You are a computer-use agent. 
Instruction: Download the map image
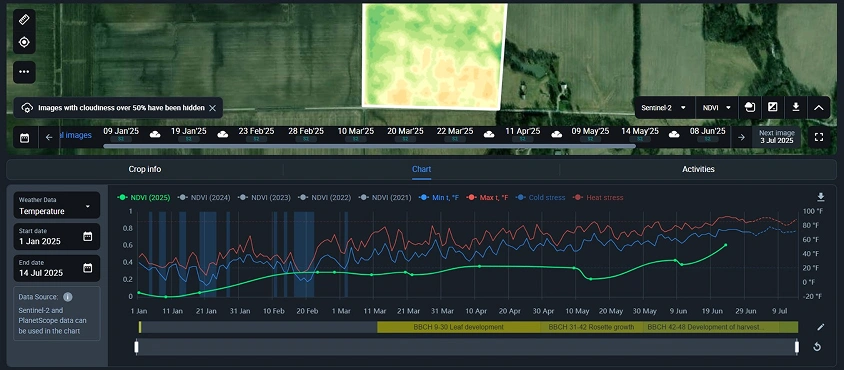point(796,108)
